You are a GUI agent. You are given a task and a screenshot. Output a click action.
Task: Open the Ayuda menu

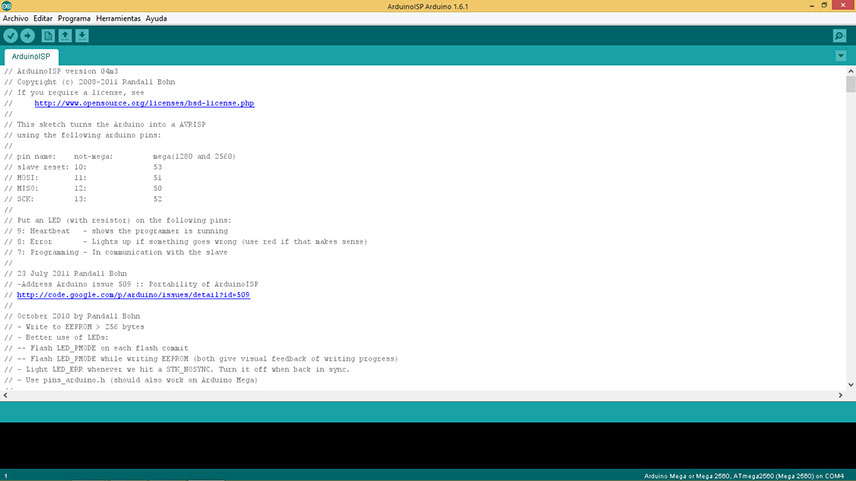(x=156, y=19)
